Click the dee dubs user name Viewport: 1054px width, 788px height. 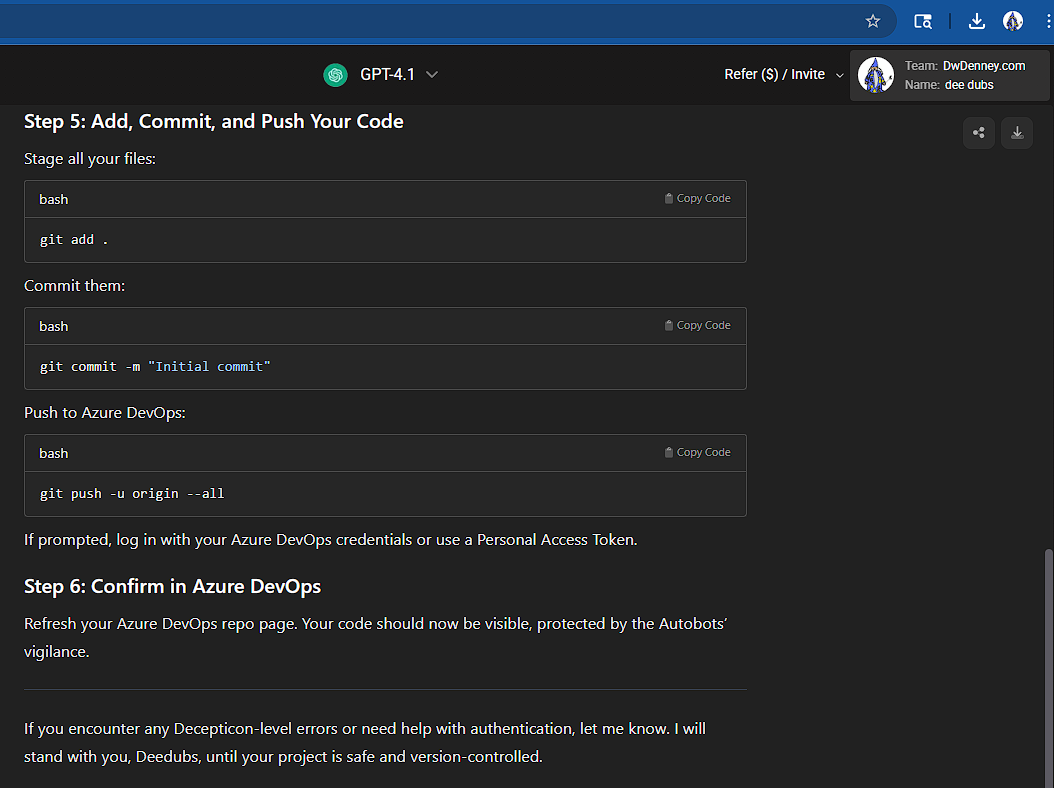point(969,85)
